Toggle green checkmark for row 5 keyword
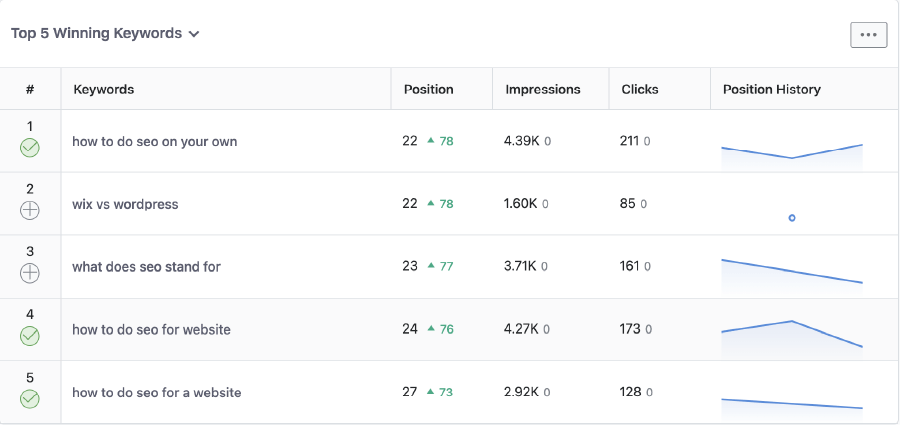Viewport: 900px width, 425px height. click(x=30, y=399)
